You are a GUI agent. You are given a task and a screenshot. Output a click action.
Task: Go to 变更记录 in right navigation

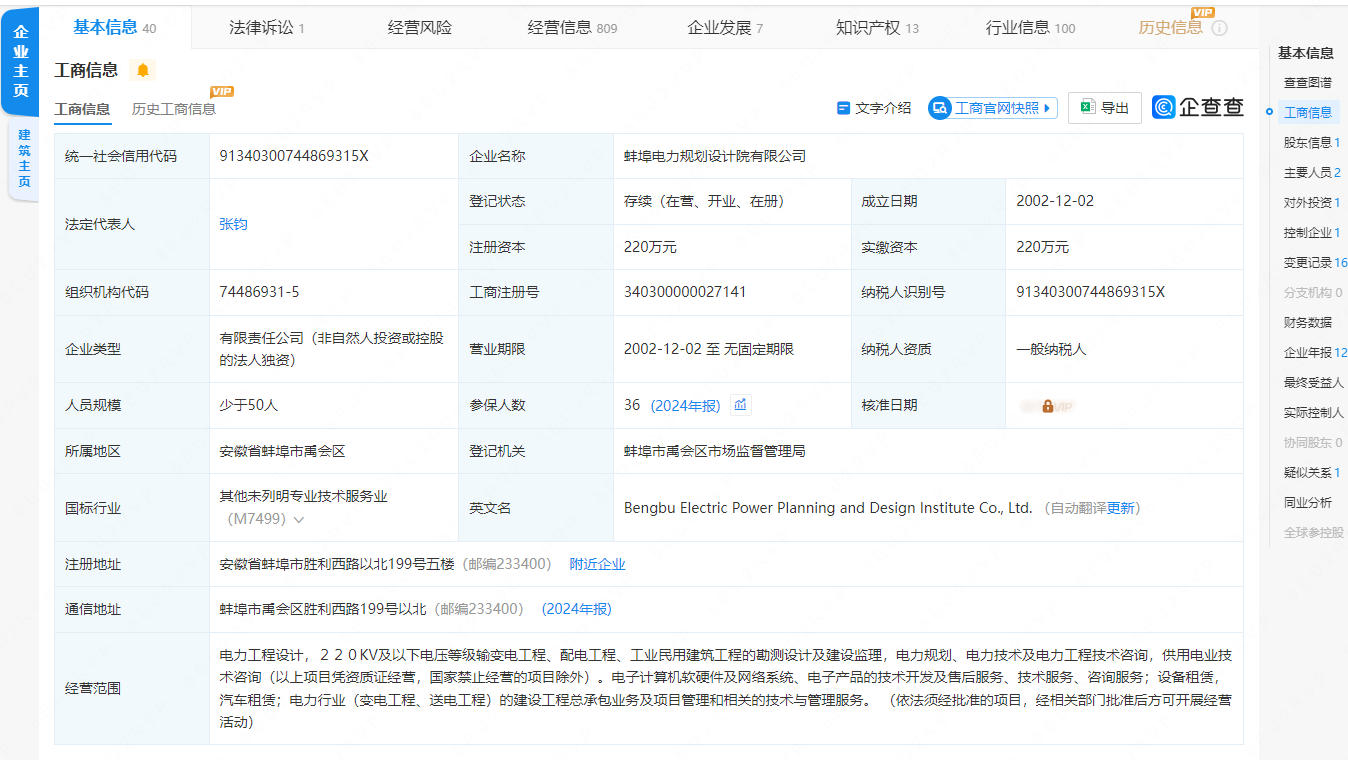[1308, 263]
